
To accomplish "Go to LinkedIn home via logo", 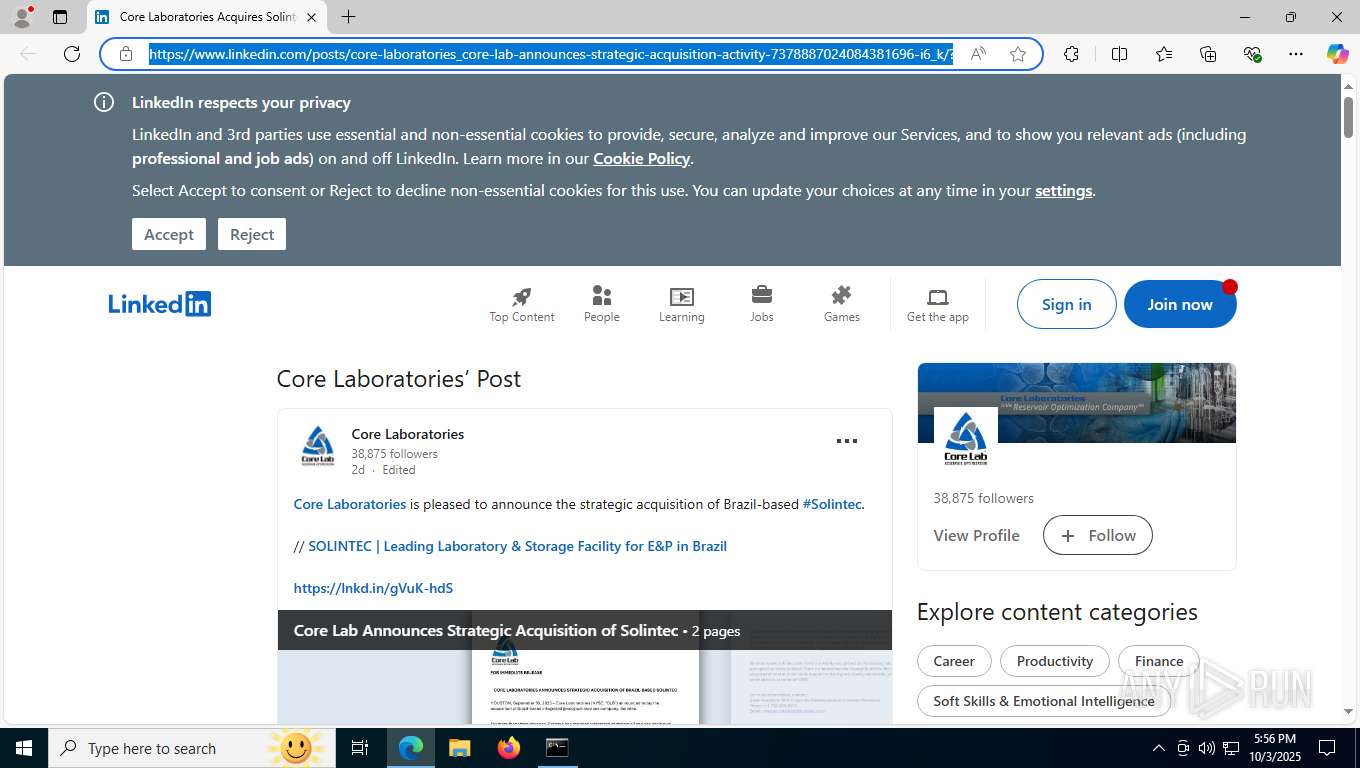I will tap(160, 304).
